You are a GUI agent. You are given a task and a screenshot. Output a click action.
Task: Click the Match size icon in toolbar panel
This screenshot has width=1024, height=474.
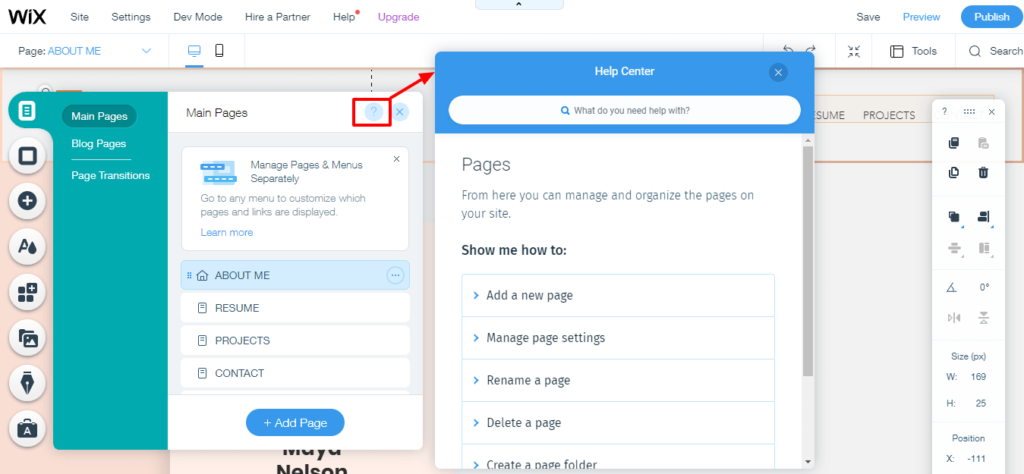point(984,248)
